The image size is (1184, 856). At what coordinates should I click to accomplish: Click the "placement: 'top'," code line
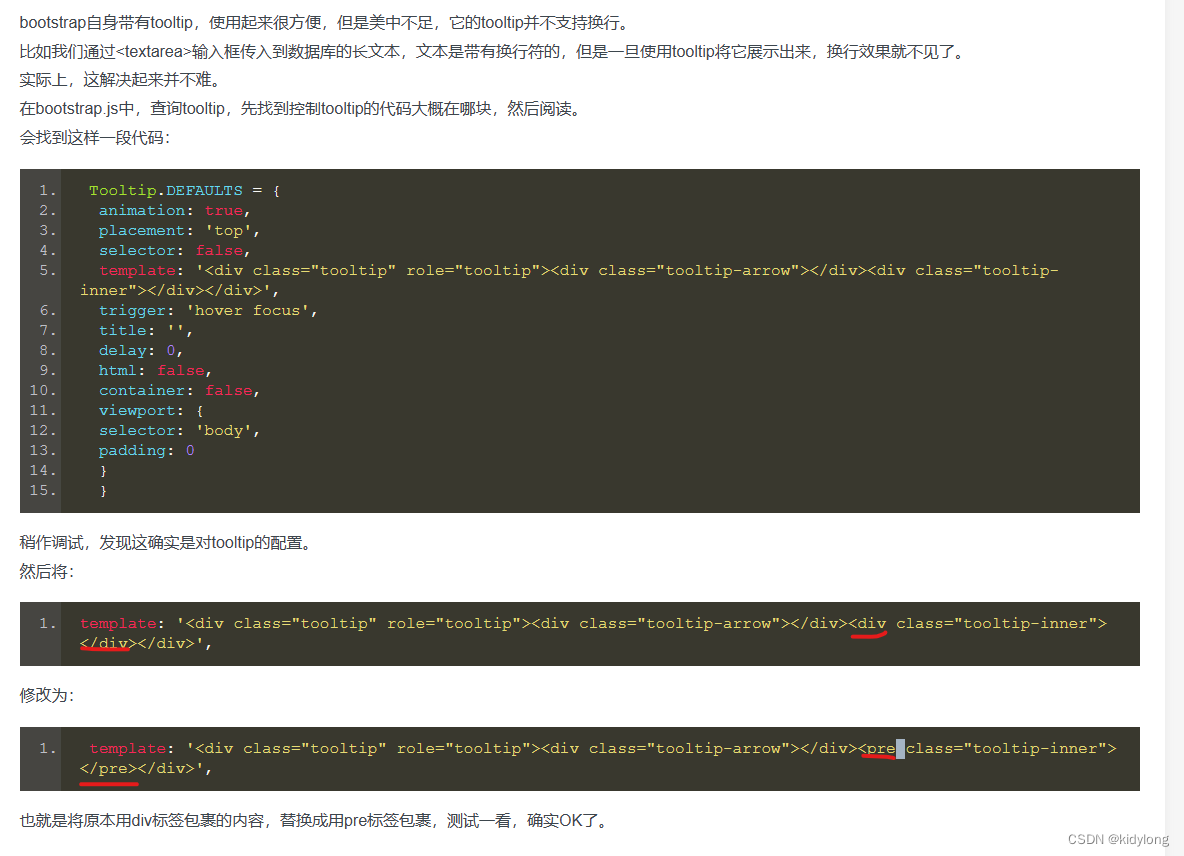tap(179, 230)
